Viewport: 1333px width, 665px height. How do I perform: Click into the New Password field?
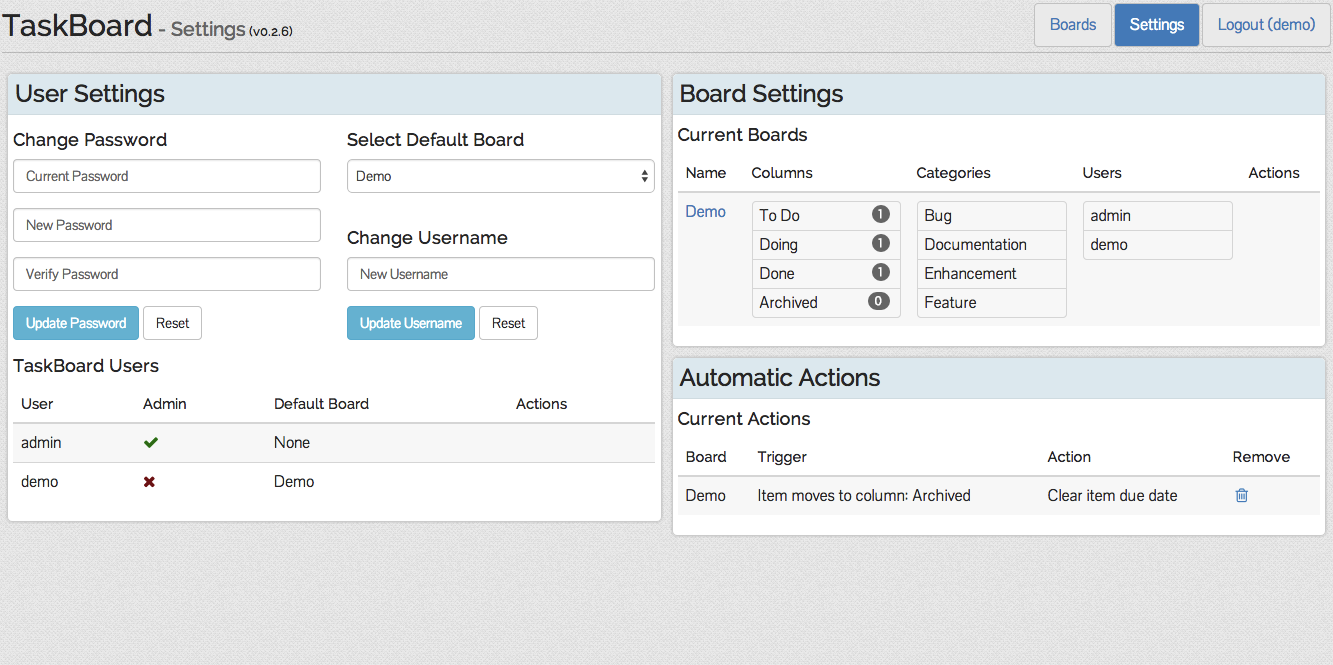(167, 225)
